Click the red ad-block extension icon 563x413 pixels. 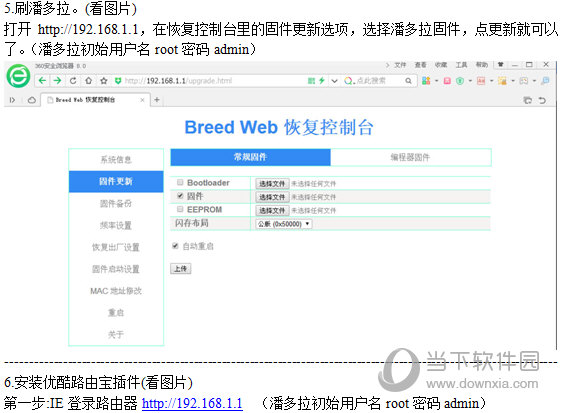click(x=481, y=81)
